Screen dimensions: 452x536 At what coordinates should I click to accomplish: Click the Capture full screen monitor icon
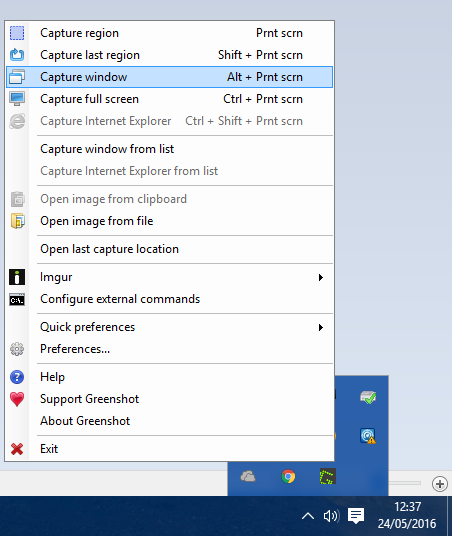[17, 99]
